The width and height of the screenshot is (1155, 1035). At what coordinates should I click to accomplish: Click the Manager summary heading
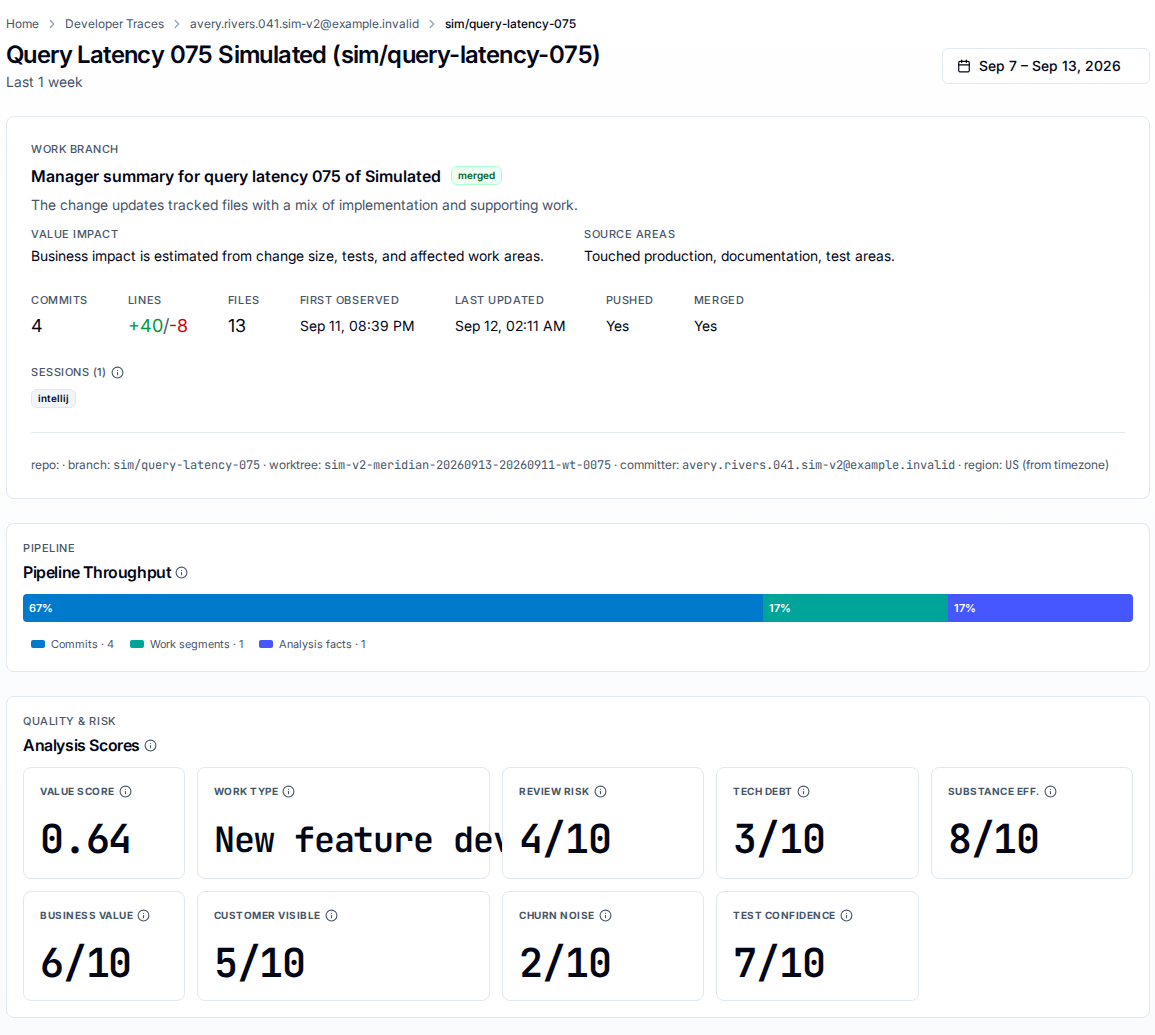coord(236,177)
